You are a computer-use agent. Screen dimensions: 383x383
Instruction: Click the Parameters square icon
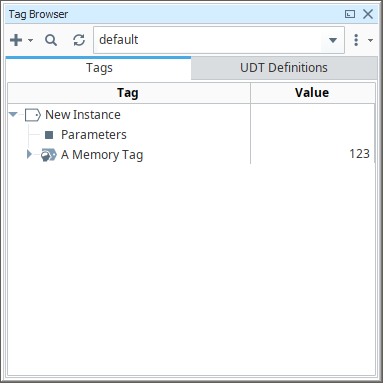click(x=49, y=135)
